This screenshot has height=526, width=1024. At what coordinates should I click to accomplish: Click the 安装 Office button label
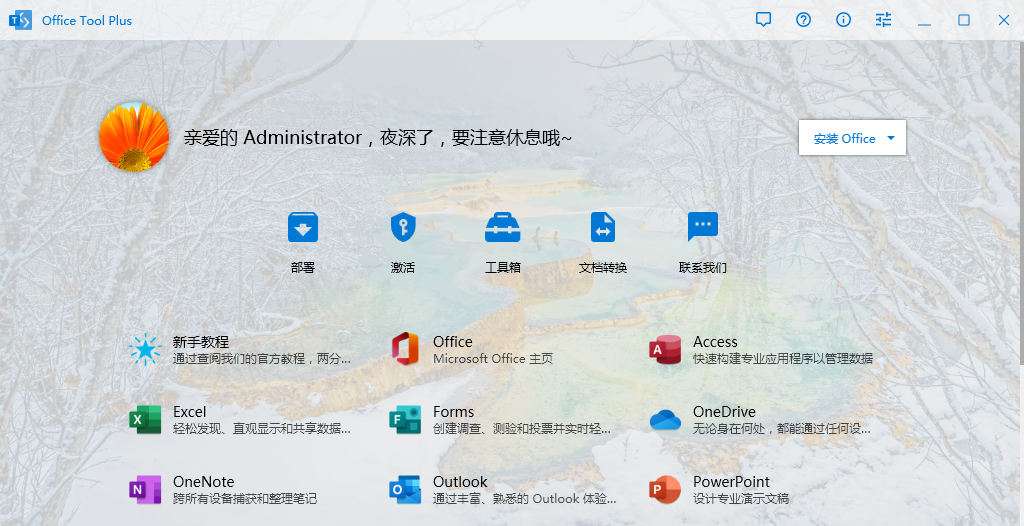click(844, 139)
